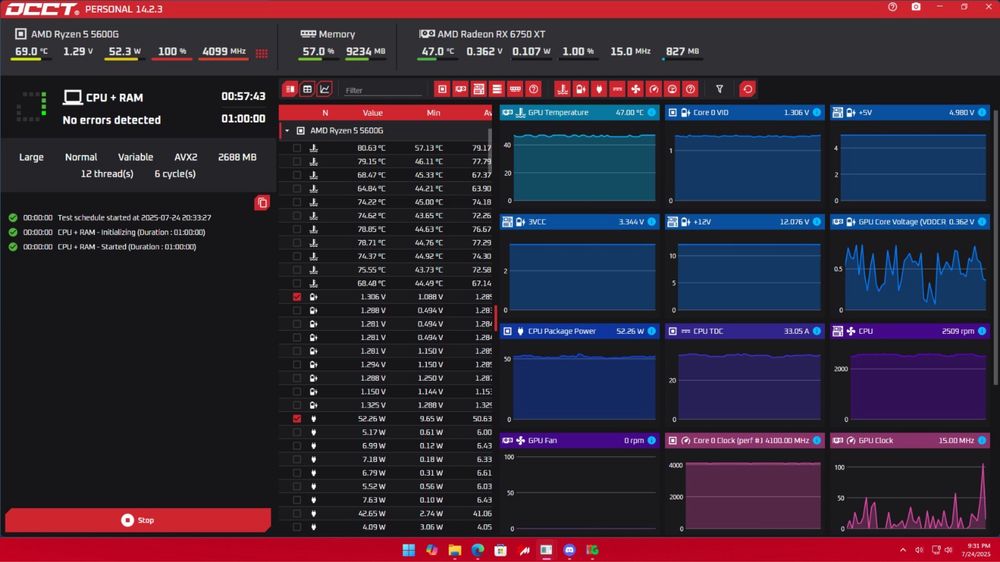This screenshot has height=562, width=1000.
Task: Open the help icon in title bar
Action: pyautogui.click(x=892, y=7)
